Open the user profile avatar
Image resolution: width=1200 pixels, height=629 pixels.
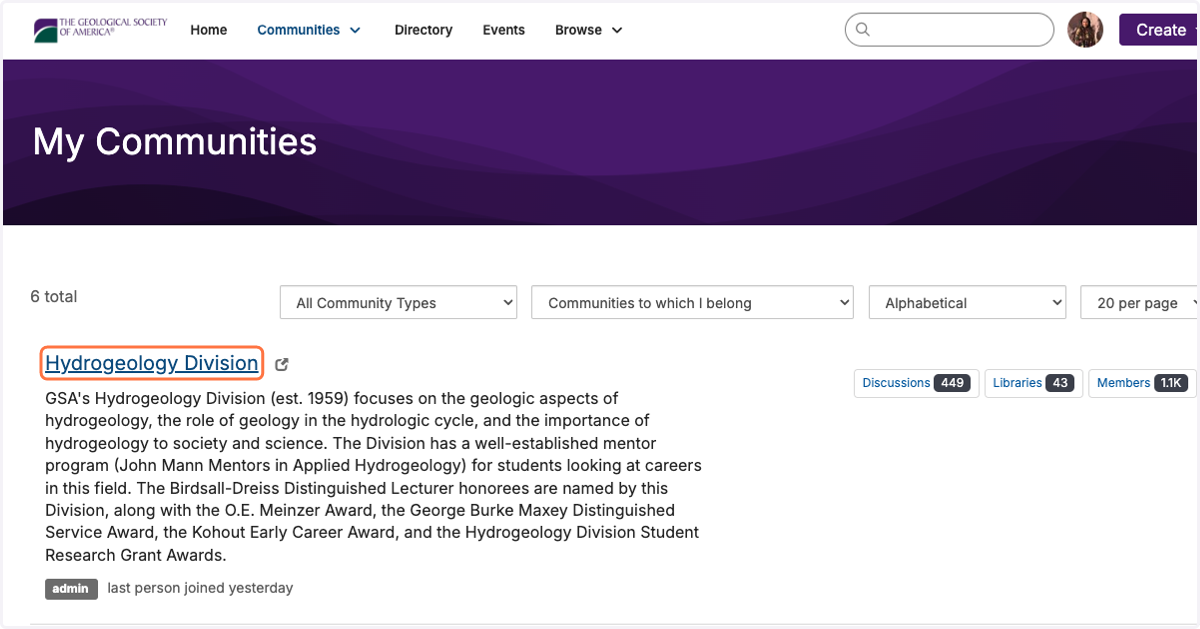(1085, 30)
